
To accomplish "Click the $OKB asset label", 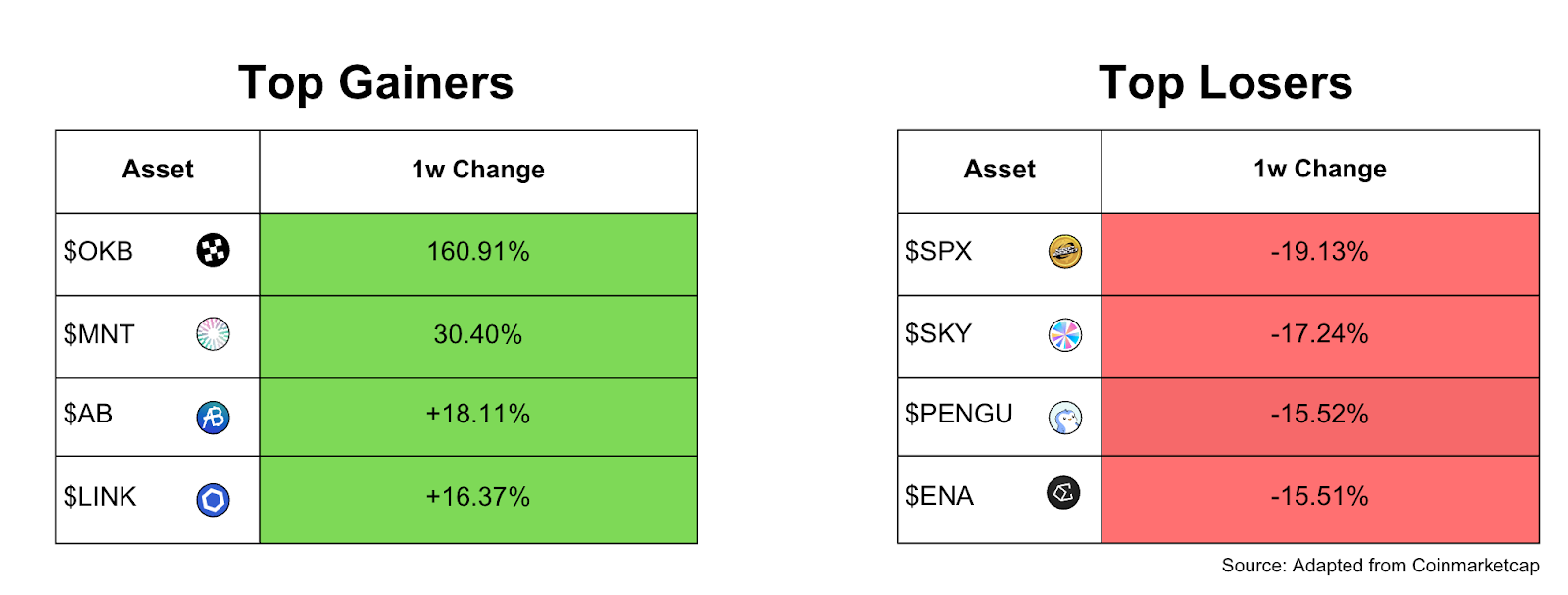I will [98, 252].
